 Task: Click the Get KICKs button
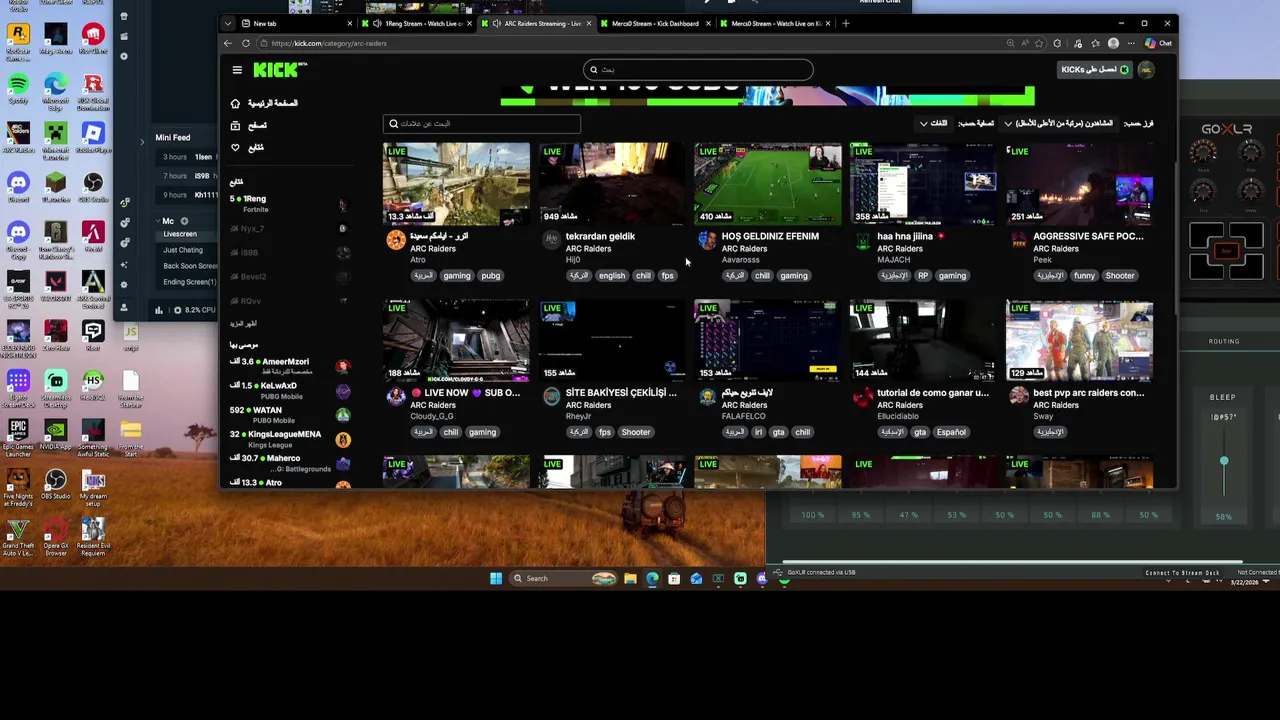coord(1095,70)
